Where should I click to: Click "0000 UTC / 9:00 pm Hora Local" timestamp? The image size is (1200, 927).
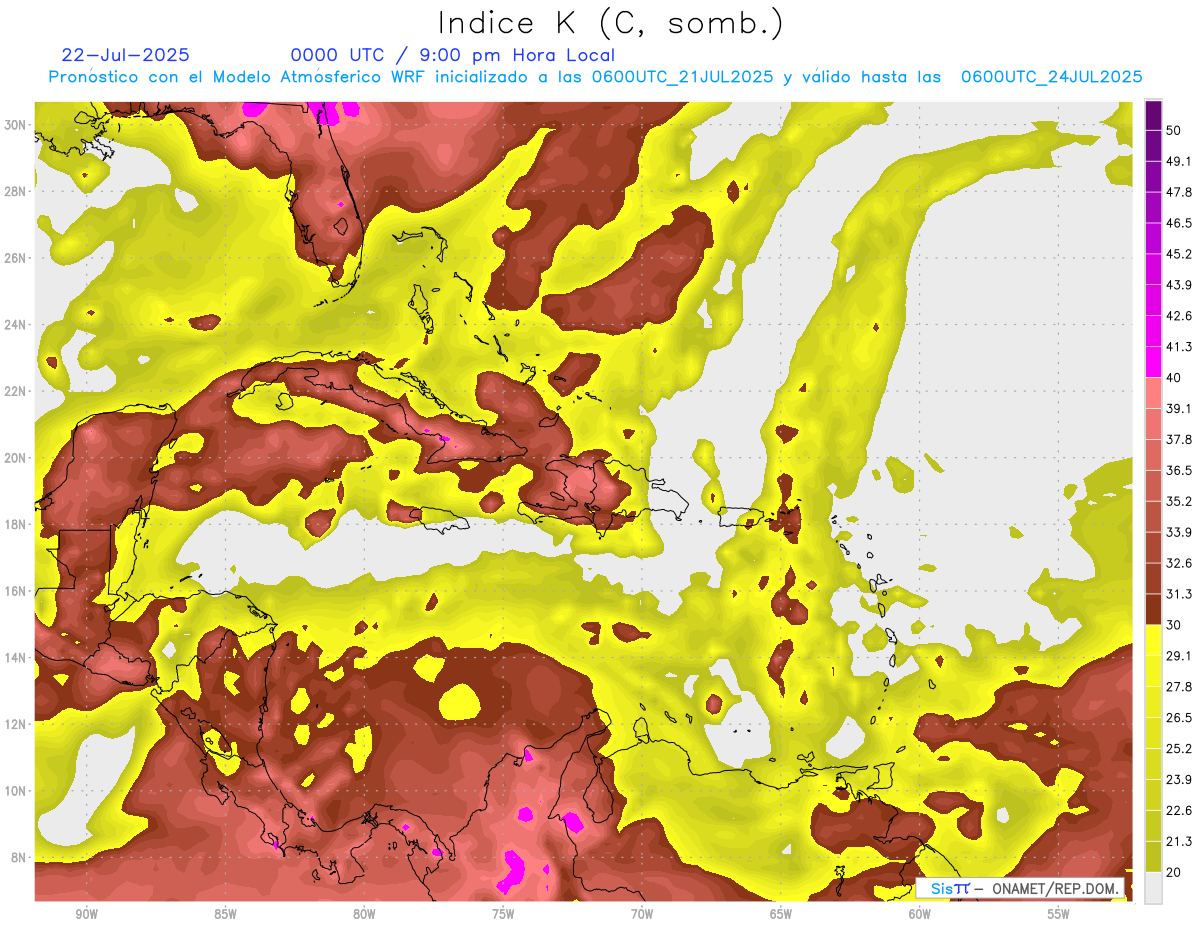point(453,55)
